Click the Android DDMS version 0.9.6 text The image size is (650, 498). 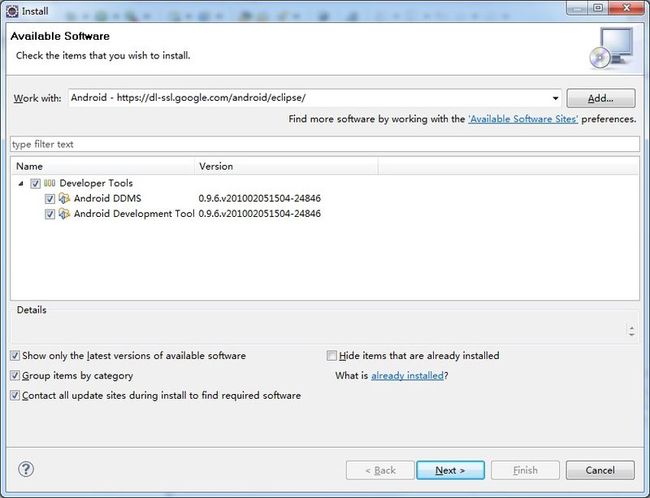(260, 198)
